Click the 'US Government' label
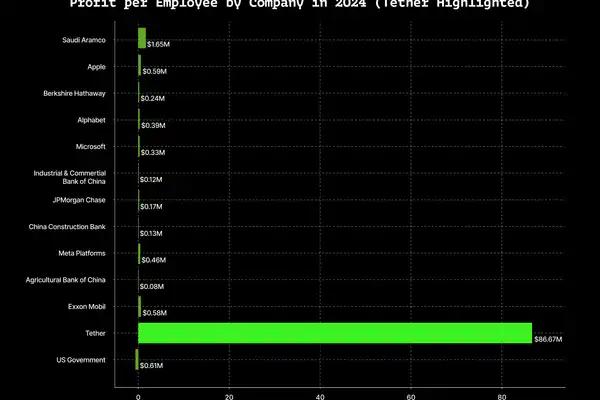This screenshot has height=400, width=600. point(81,360)
